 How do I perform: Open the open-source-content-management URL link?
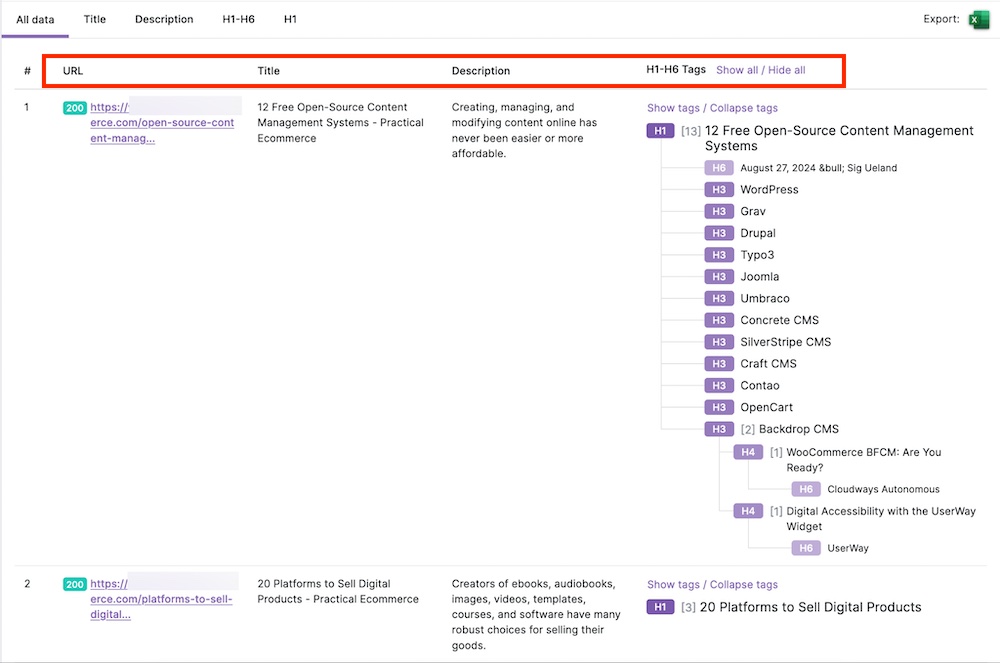point(161,123)
